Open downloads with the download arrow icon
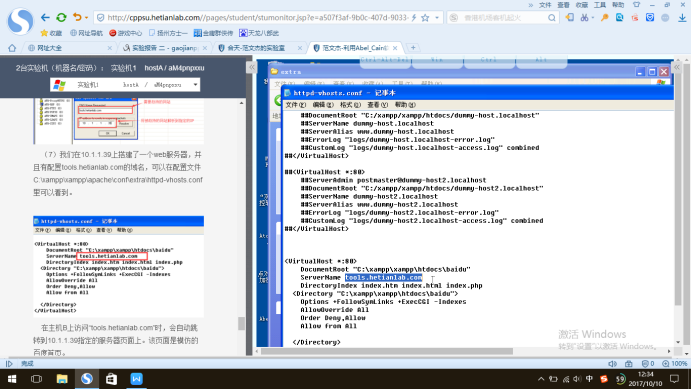This screenshot has height=389, width=692. tap(682, 18)
